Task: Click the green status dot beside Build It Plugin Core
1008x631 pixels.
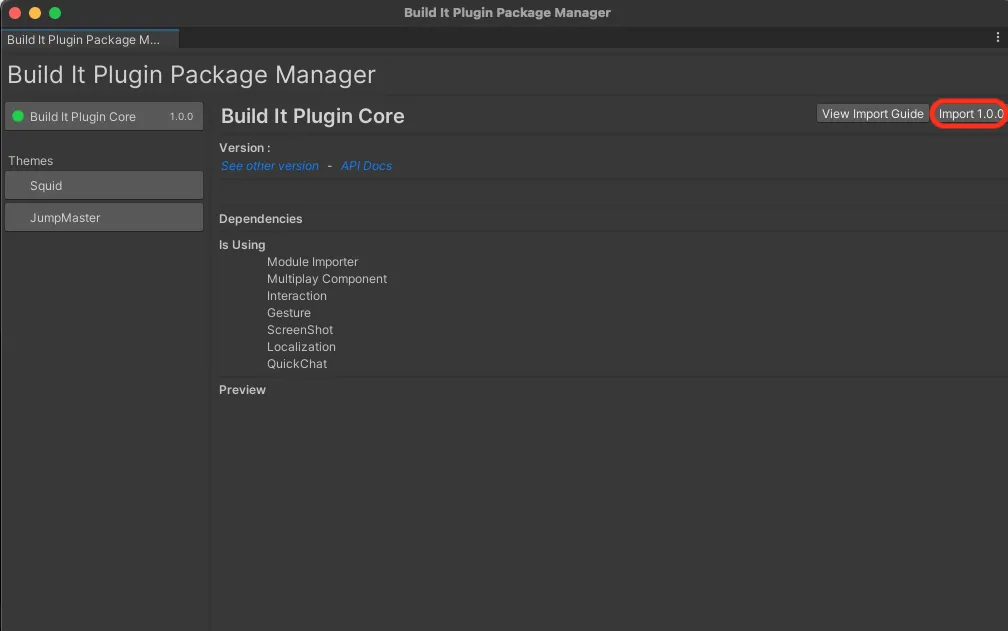Action: [x=18, y=116]
